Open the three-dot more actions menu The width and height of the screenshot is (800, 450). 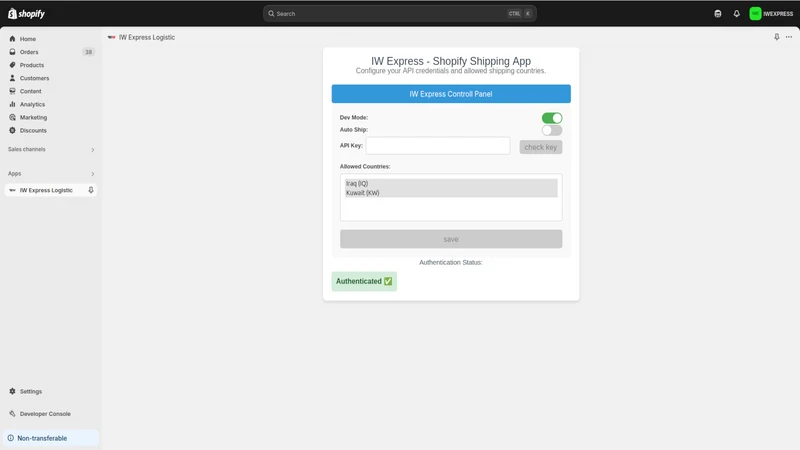(x=789, y=37)
